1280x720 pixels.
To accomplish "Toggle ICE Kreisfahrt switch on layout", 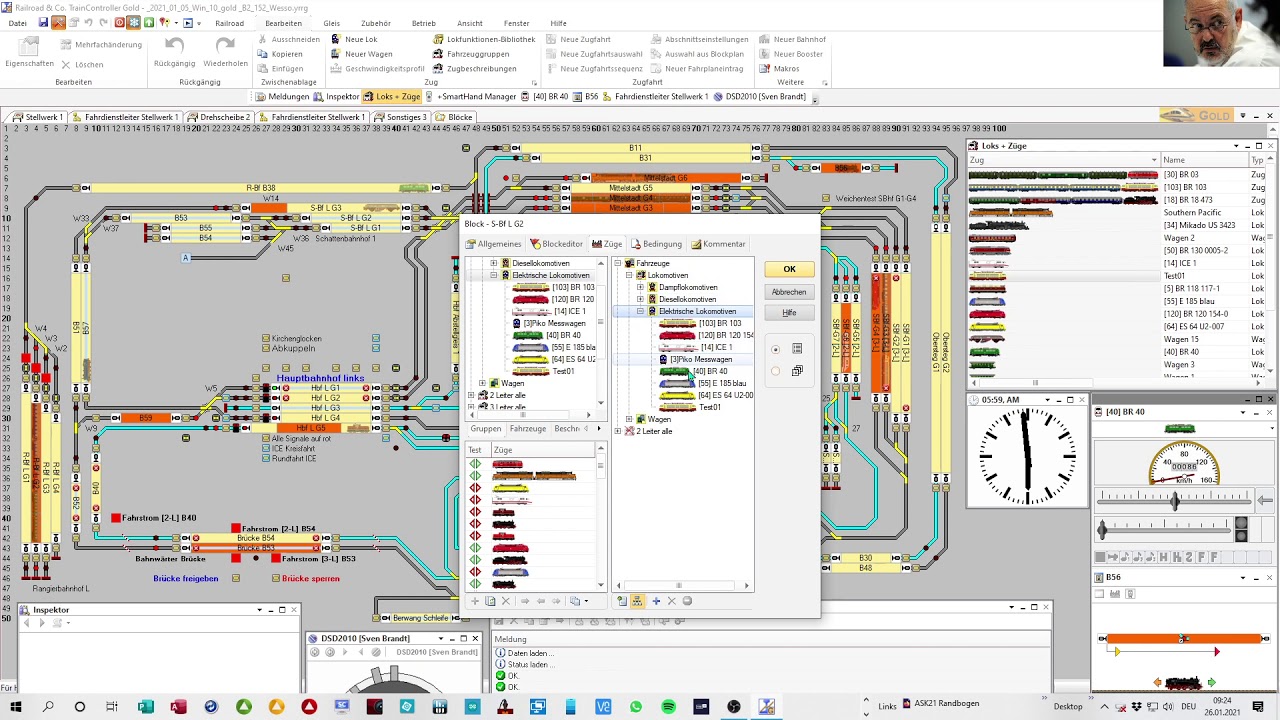I will coord(266,449).
